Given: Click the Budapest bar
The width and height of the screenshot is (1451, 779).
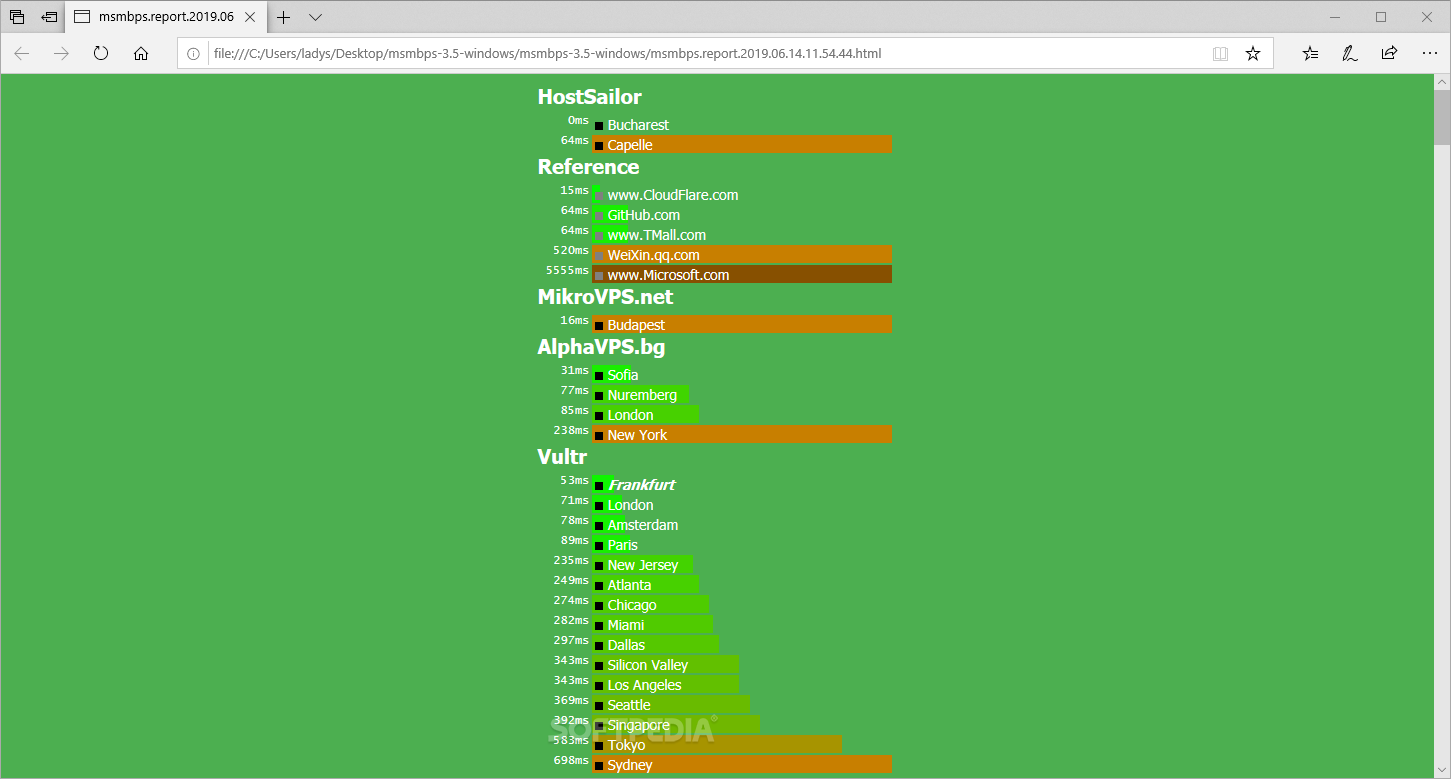Looking at the screenshot, I should click(x=742, y=325).
